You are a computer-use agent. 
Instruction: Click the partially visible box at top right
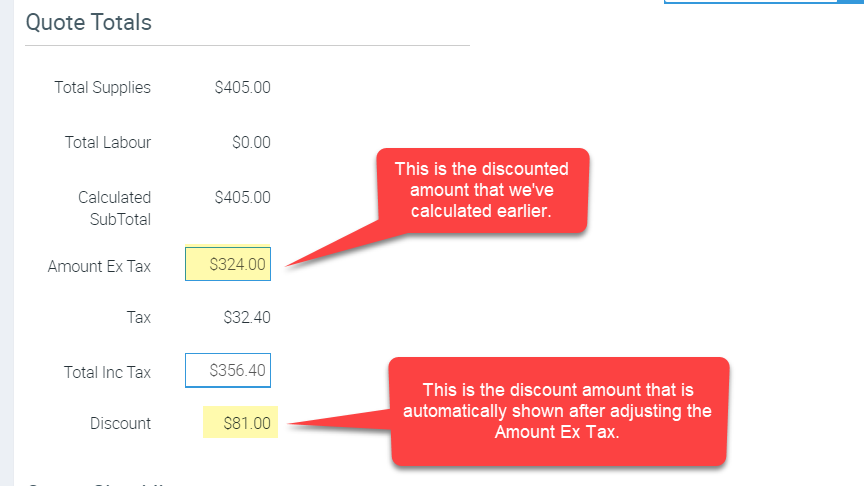tap(749, 2)
